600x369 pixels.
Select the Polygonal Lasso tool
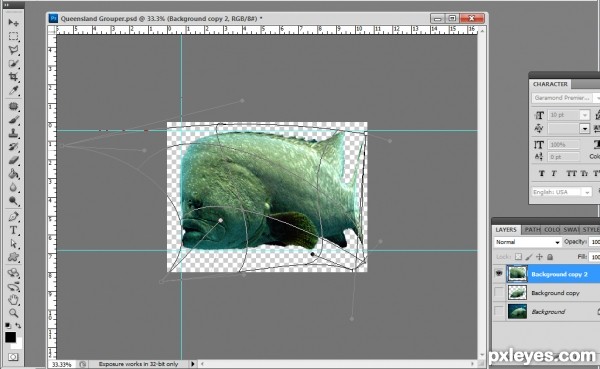tap(13, 50)
